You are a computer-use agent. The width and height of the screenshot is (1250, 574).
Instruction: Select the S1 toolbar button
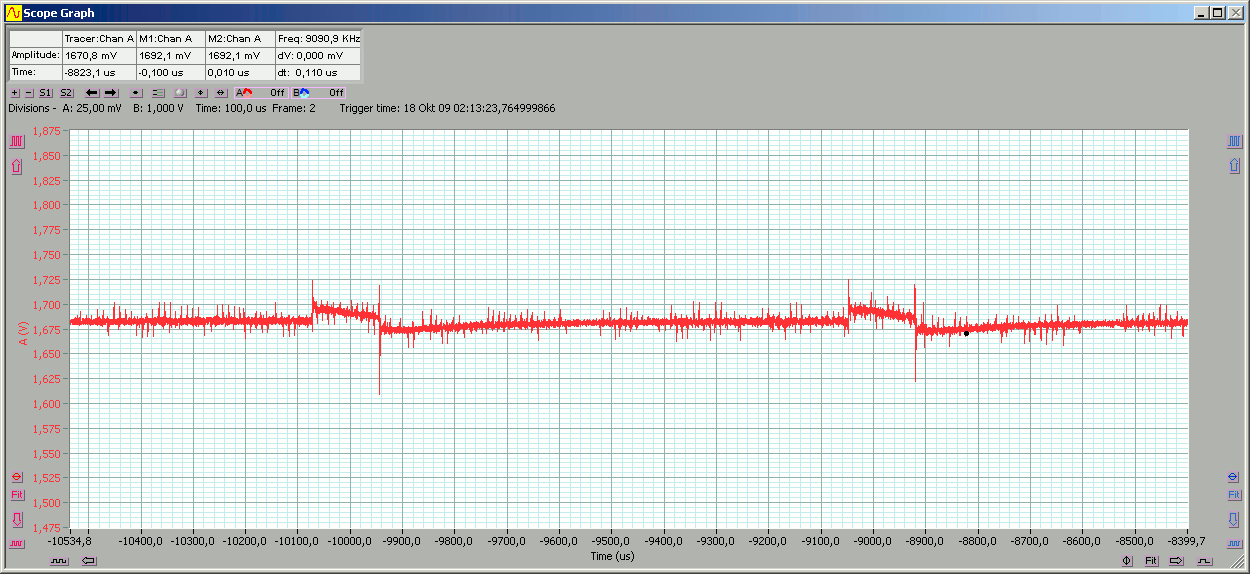click(x=45, y=92)
